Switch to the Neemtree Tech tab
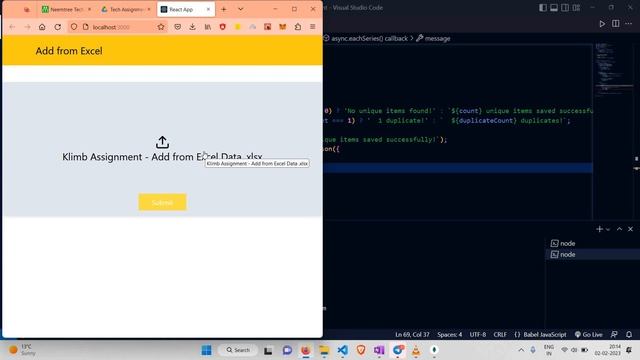640x360 pixels. point(66,9)
